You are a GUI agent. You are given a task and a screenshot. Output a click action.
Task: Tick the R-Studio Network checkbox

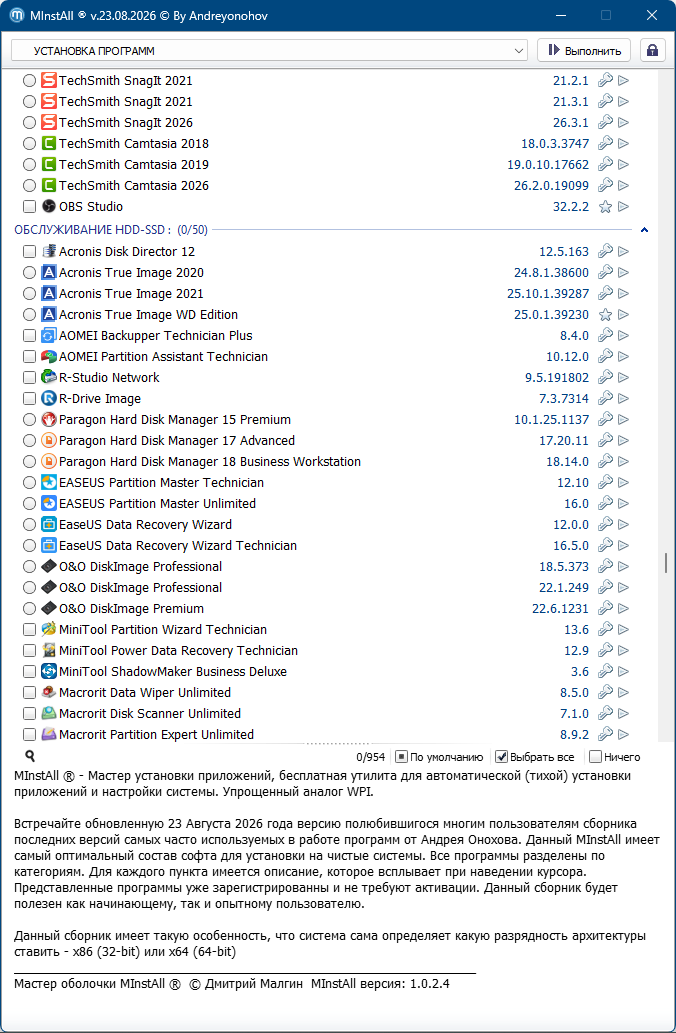tap(29, 378)
